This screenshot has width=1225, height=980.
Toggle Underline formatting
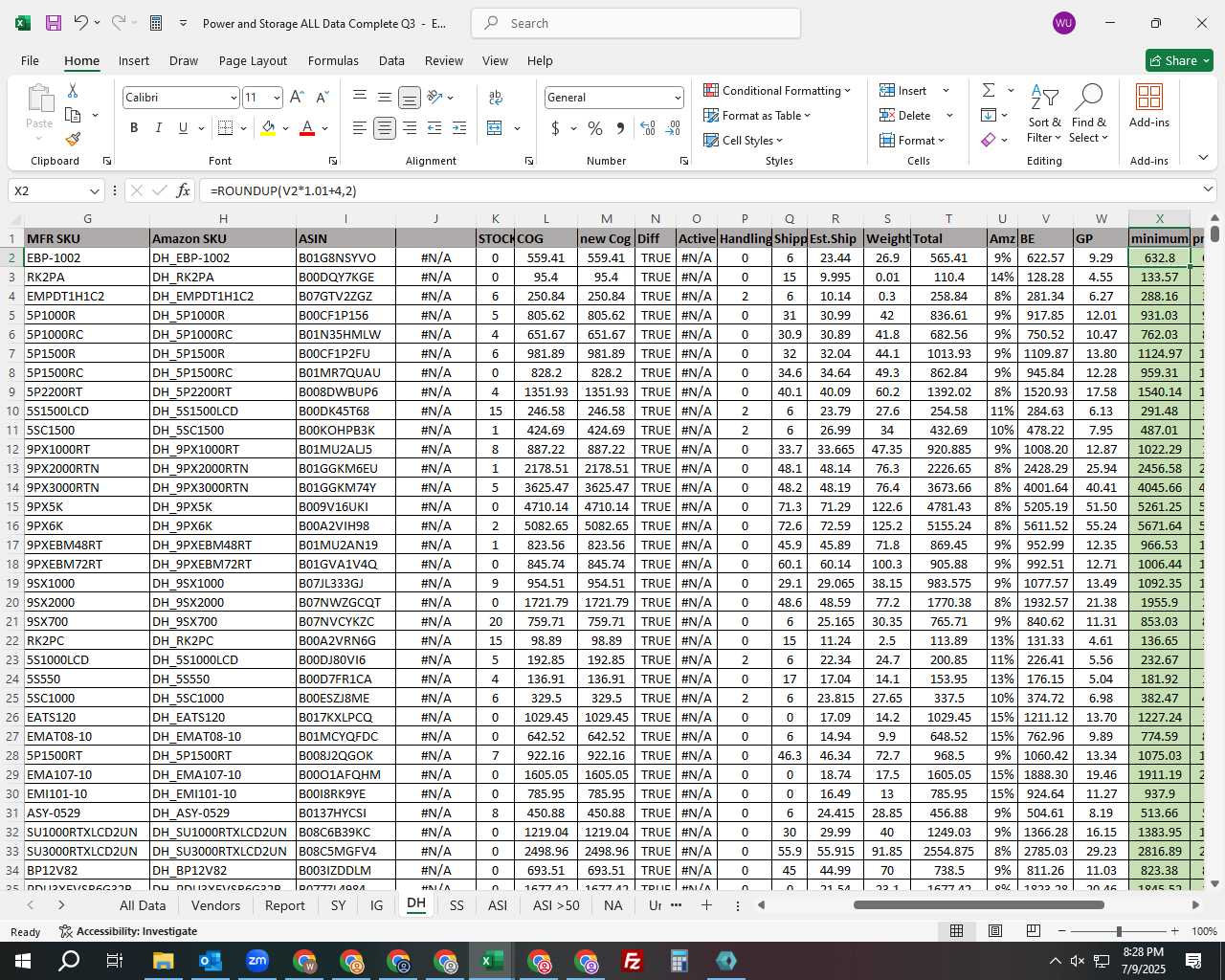[x=183, y=127]
